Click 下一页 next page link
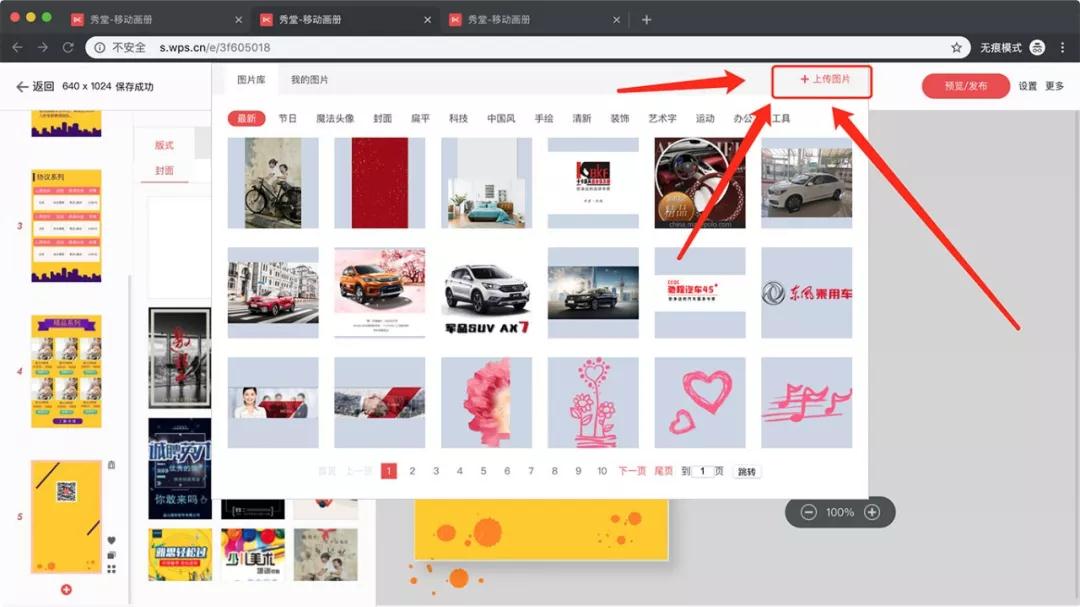 pyautogui.click(x=632, y=471)
